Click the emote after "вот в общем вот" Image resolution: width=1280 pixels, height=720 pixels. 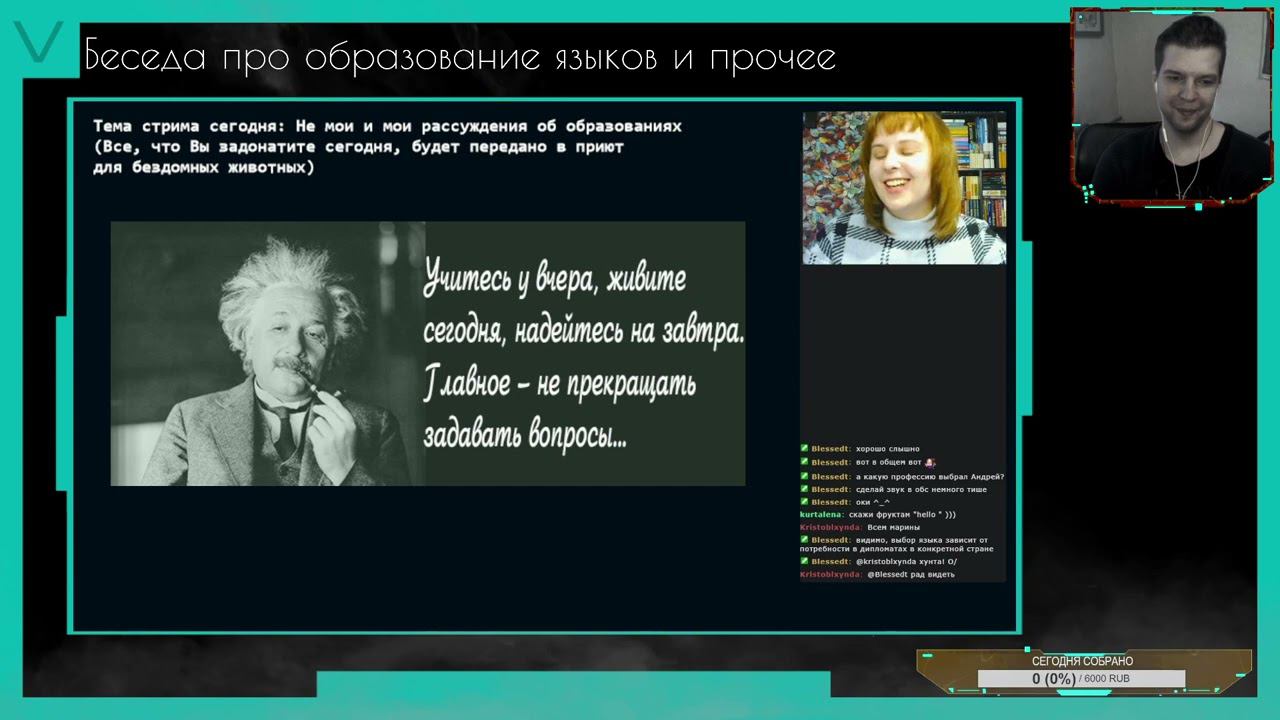[x=930, y=462]
